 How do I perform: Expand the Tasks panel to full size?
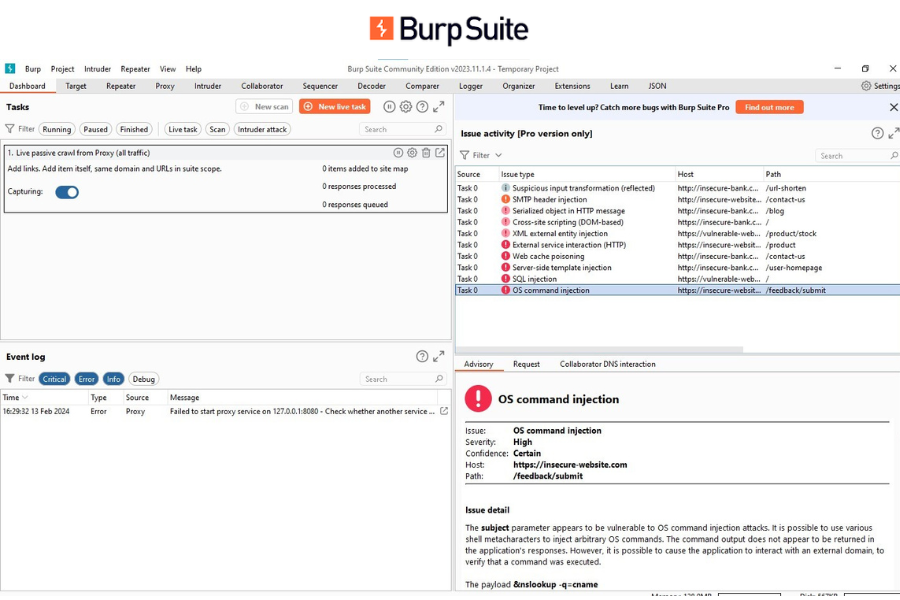439,107
